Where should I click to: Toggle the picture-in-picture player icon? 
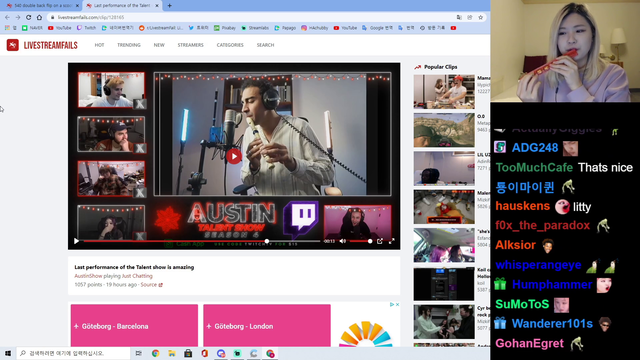pyautogui.click(x=380, y=241)
